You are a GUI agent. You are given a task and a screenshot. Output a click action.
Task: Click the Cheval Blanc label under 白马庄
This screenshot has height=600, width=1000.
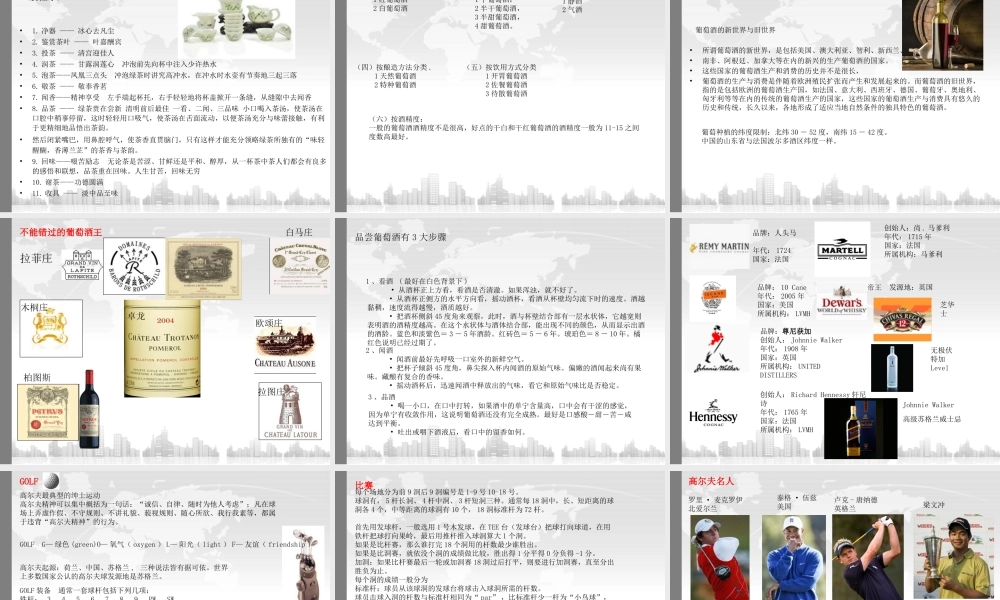point(299,265)
